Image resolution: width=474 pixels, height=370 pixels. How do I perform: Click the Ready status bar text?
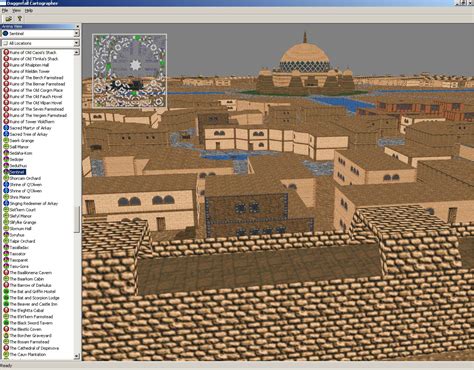point(6,366)
